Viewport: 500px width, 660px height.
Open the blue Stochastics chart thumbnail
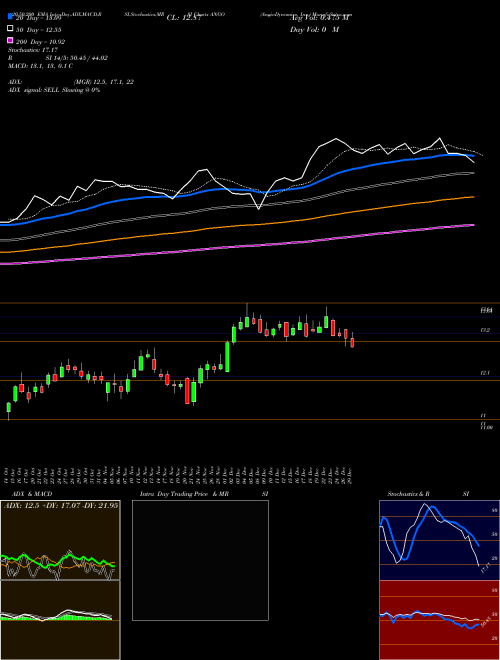tap(439, 540)
